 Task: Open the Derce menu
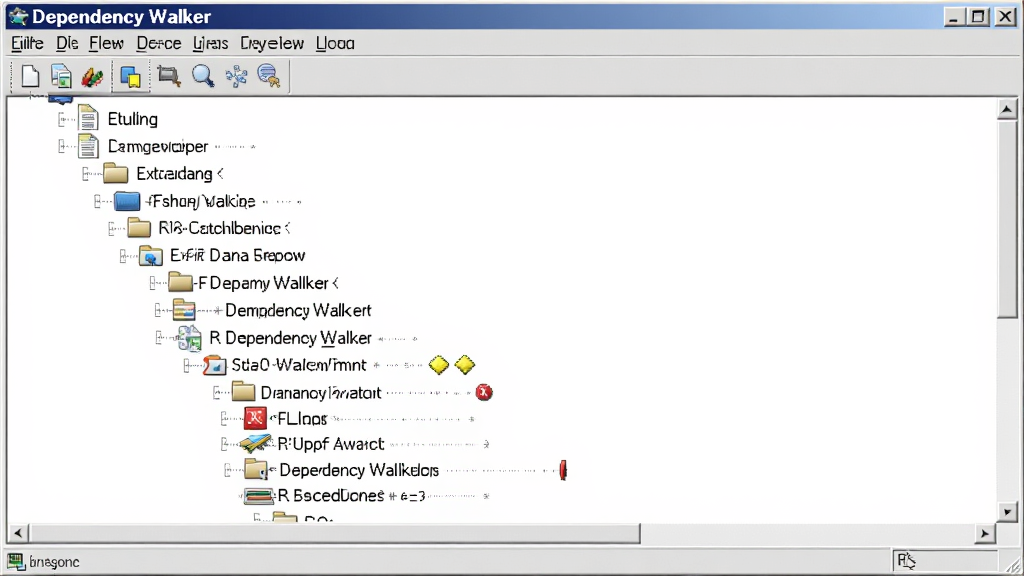(x=159, y=43)
